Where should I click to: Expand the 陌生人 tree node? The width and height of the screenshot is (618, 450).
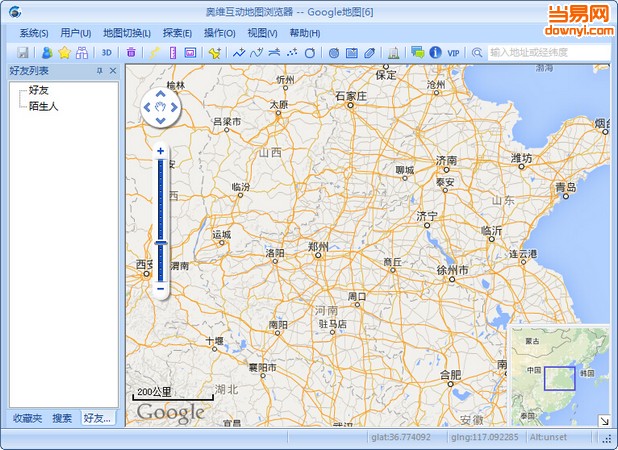coord(43,105)
